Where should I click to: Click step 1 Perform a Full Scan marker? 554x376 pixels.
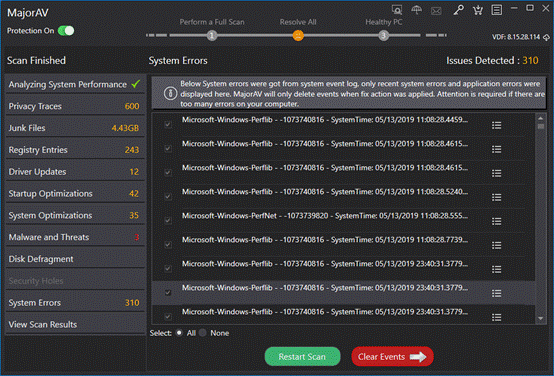click(212, 36)
